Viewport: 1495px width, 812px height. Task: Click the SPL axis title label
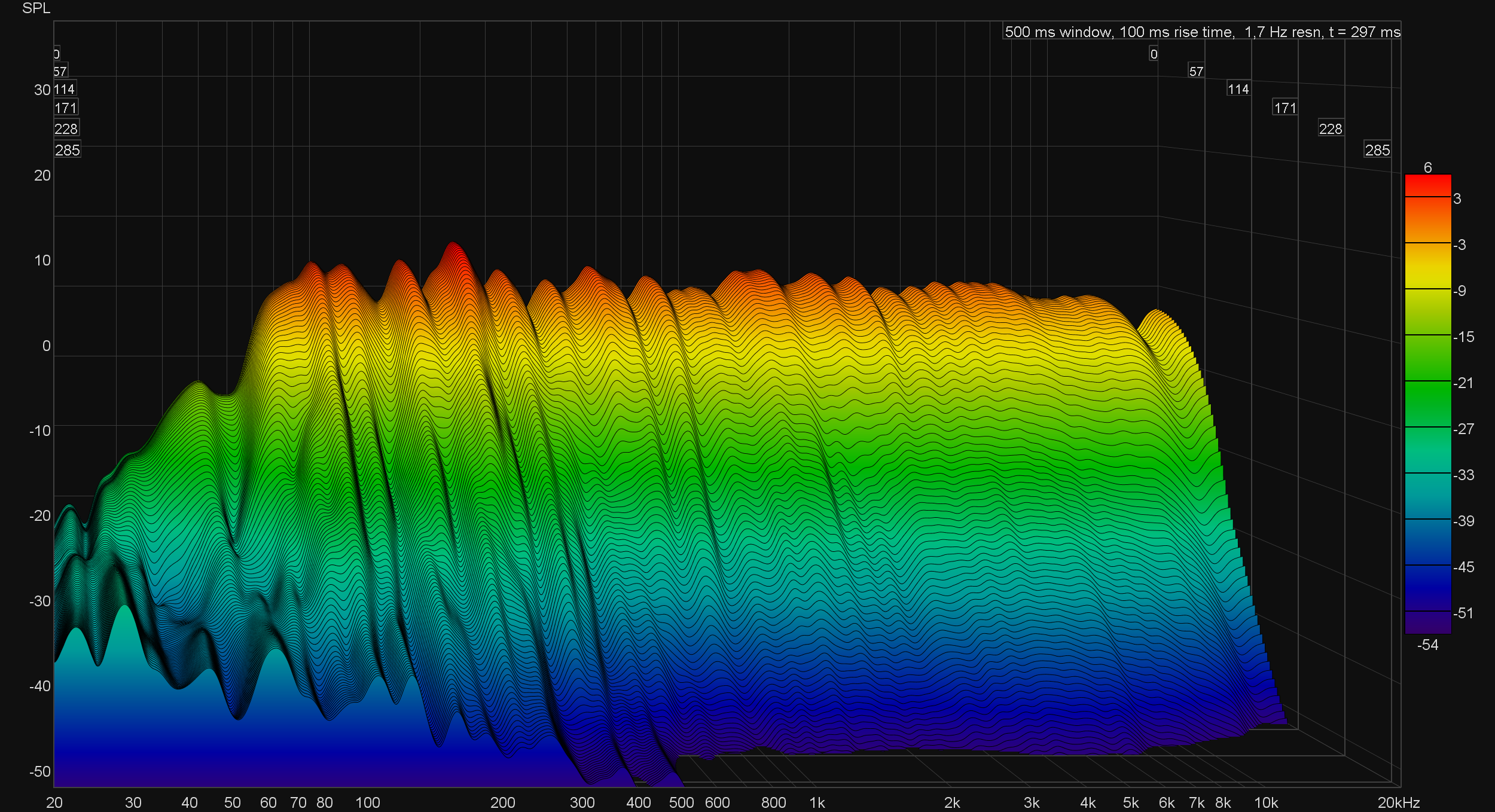[x=36, y=8]
